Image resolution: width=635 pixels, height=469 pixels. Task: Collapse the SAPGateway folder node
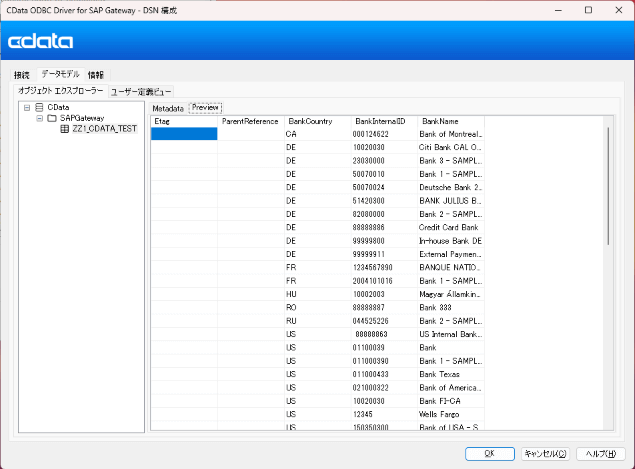click(x=40, y=118)
